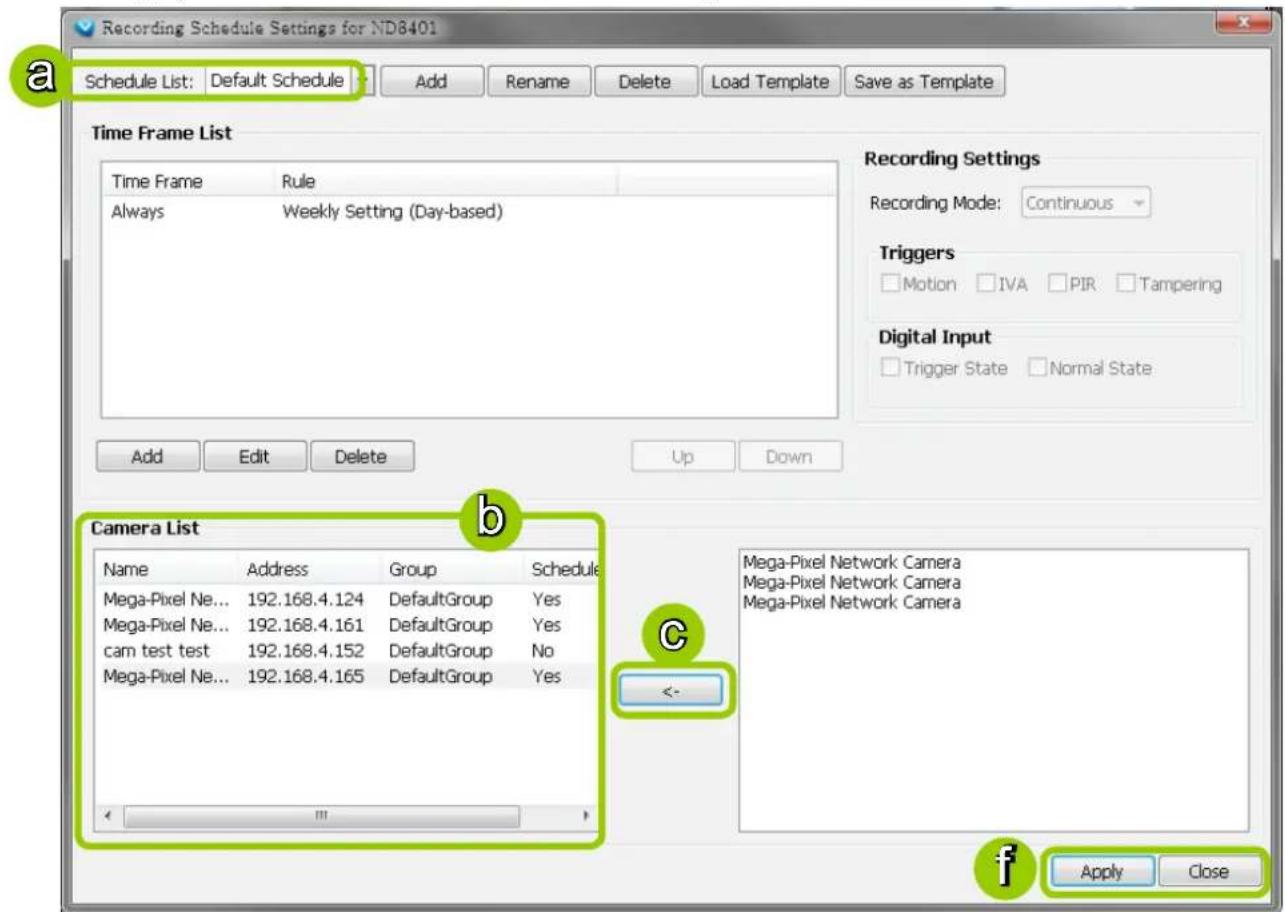Viewport: 1285px width, 912px height.
Task: Select third Mega-Pixel Network Camera in right list
Action: point(852,602)
